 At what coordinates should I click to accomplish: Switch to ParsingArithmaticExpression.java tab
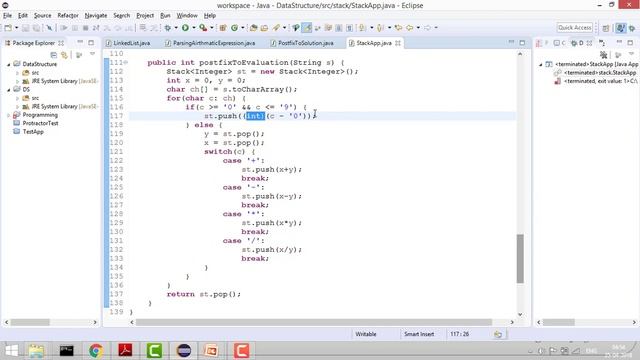(211, 43)
